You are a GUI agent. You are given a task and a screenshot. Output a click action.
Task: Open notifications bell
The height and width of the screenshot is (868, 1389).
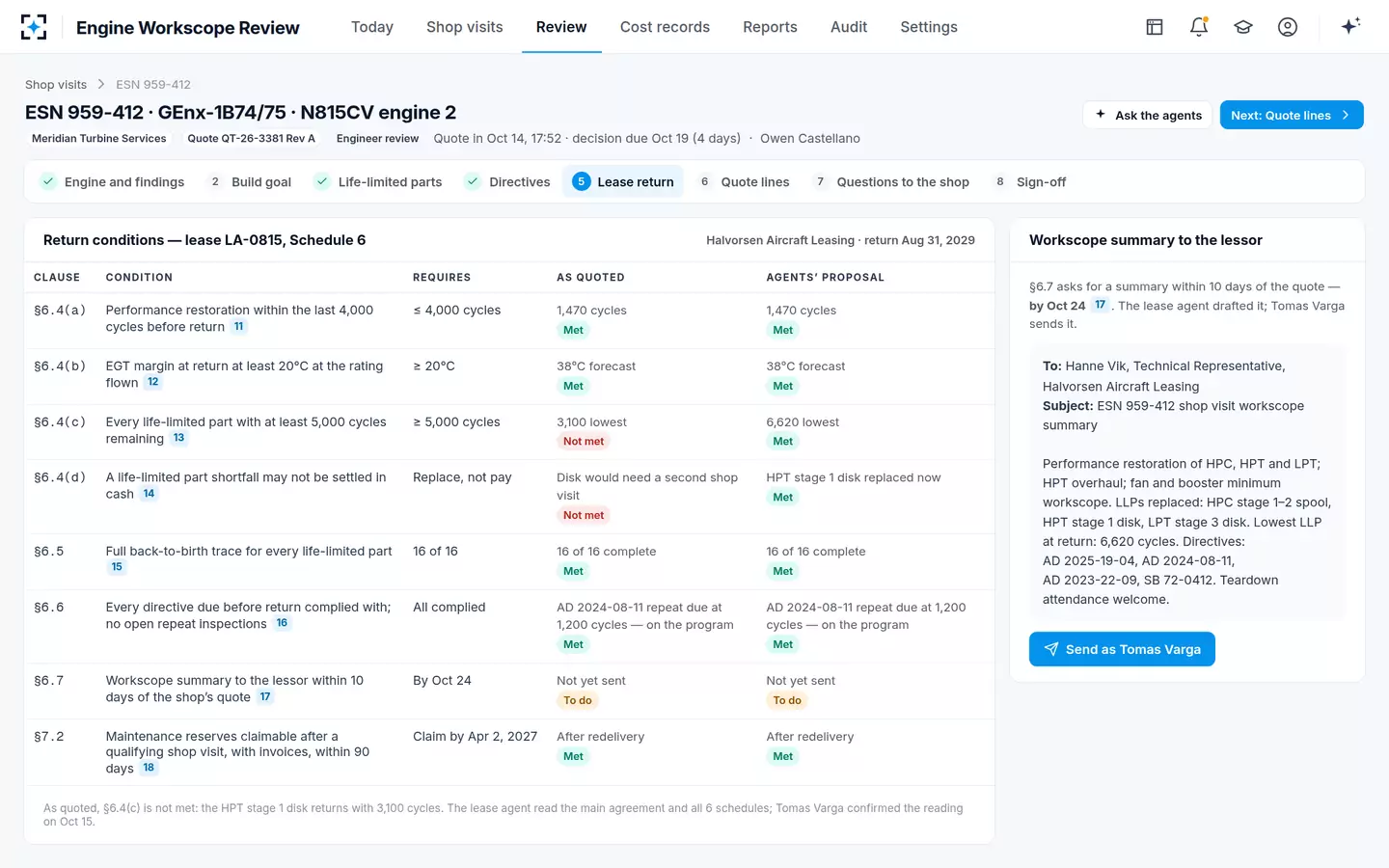(1199, 27)
